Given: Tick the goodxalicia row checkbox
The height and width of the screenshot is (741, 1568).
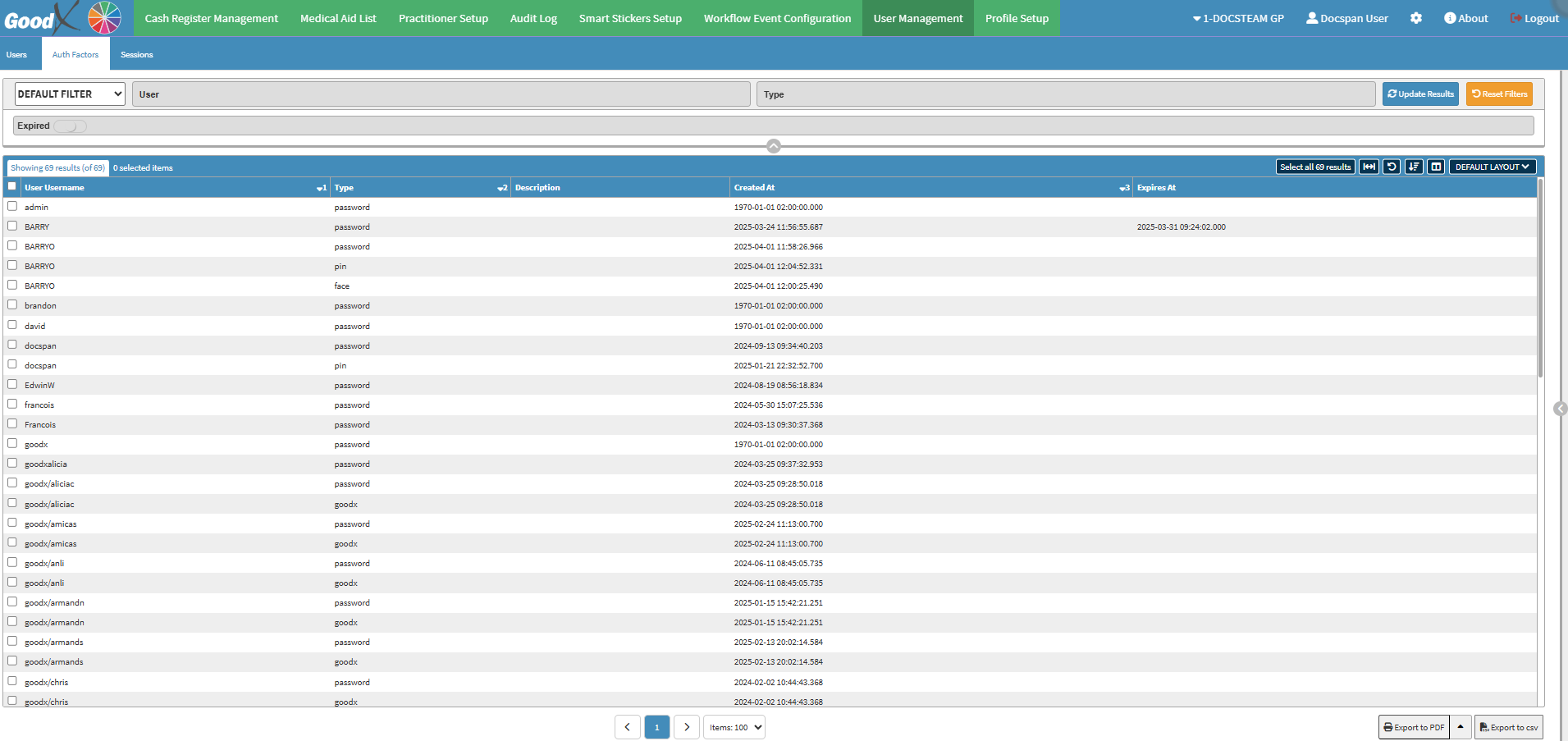Looking at the screenshot, I should (x=12, y=463).
